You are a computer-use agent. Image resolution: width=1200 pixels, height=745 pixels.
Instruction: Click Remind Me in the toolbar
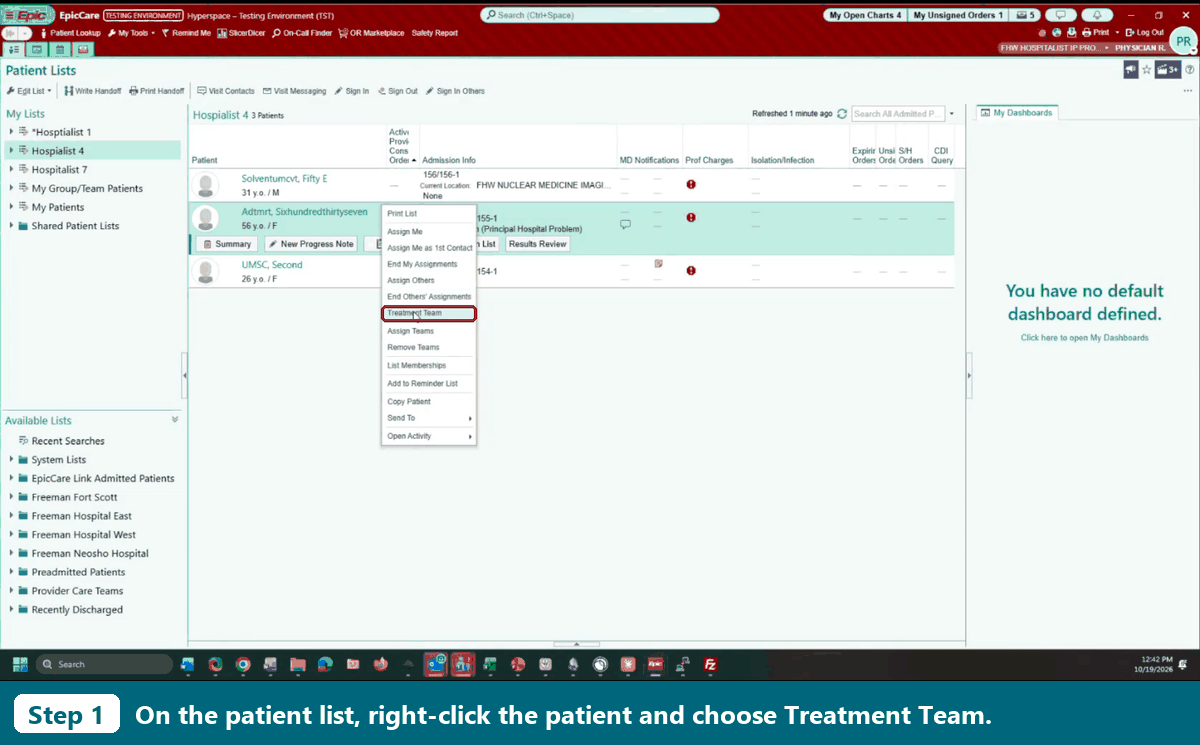[185, 33]
